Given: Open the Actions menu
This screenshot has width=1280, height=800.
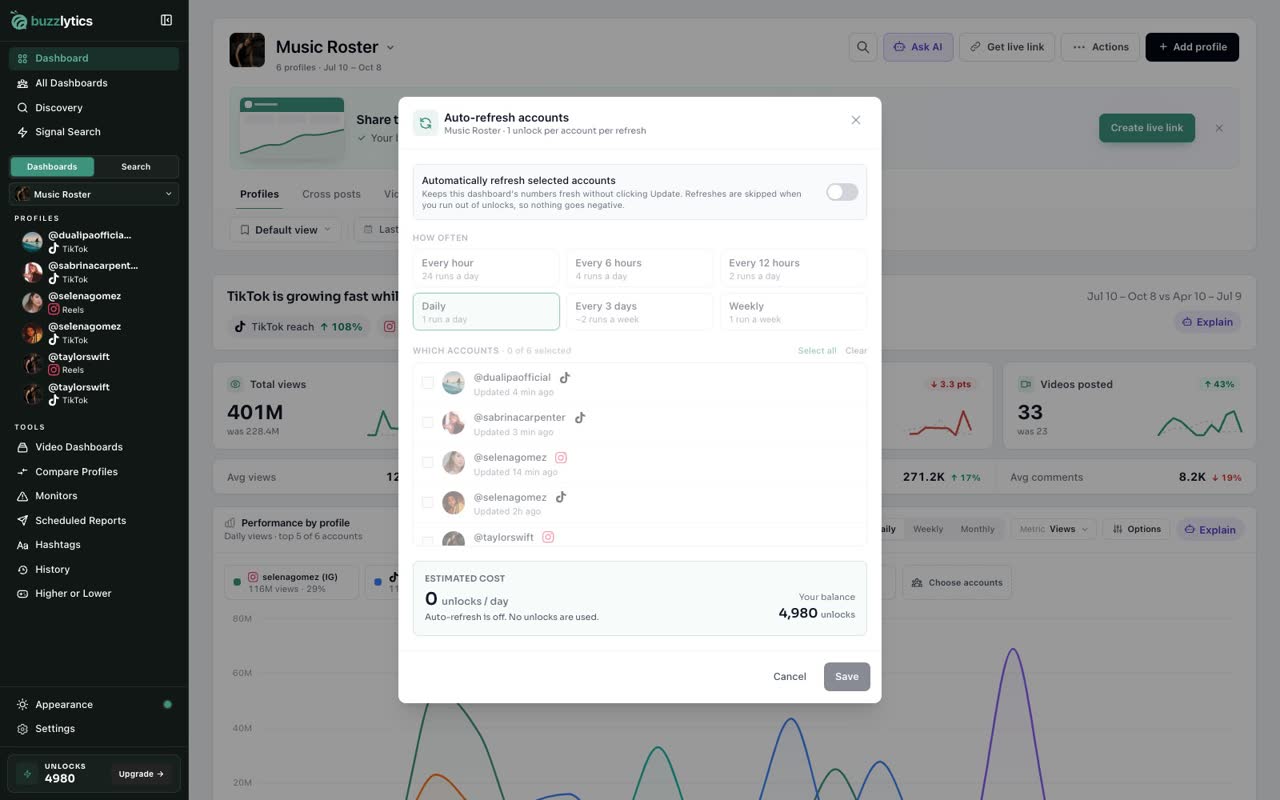Looking at the screenshot, I should pyautogui.click(x=1100, y=47).
